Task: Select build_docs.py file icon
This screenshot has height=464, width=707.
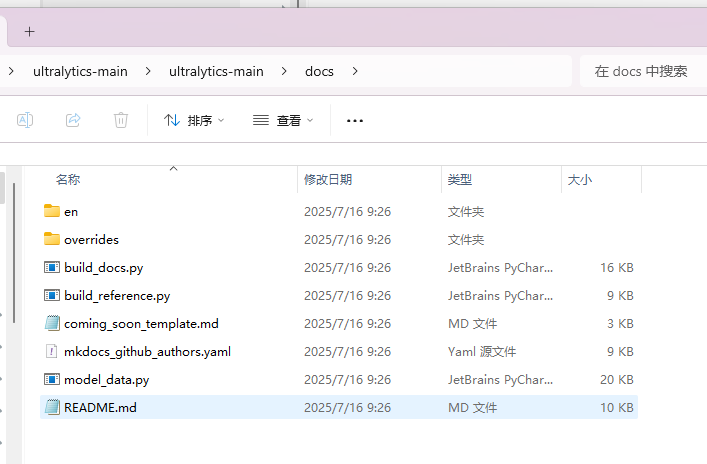Action: [52, 267]
